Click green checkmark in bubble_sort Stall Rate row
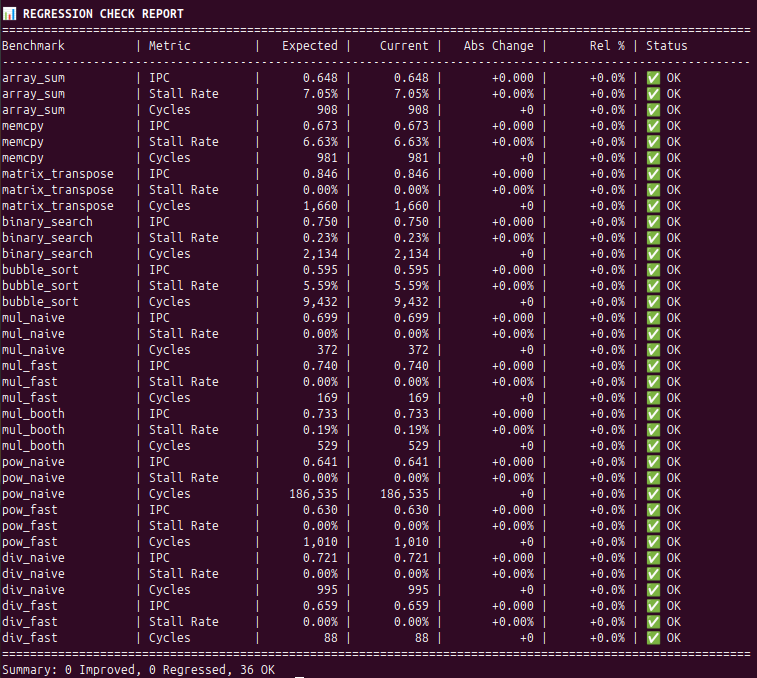 point(653,286)
